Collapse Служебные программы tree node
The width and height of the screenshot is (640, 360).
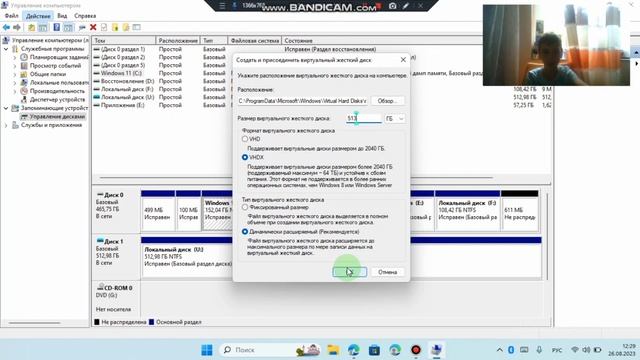(x=6, y=49)
